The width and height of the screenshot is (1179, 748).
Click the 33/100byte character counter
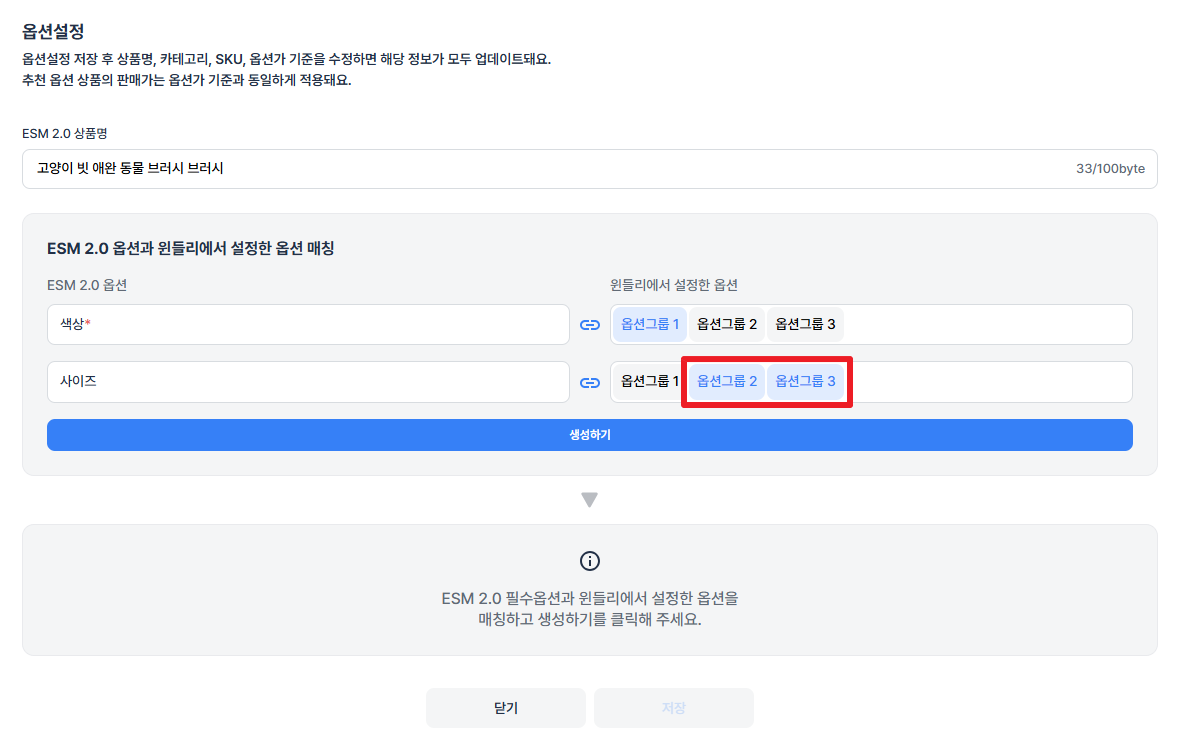coord(1110,169)
